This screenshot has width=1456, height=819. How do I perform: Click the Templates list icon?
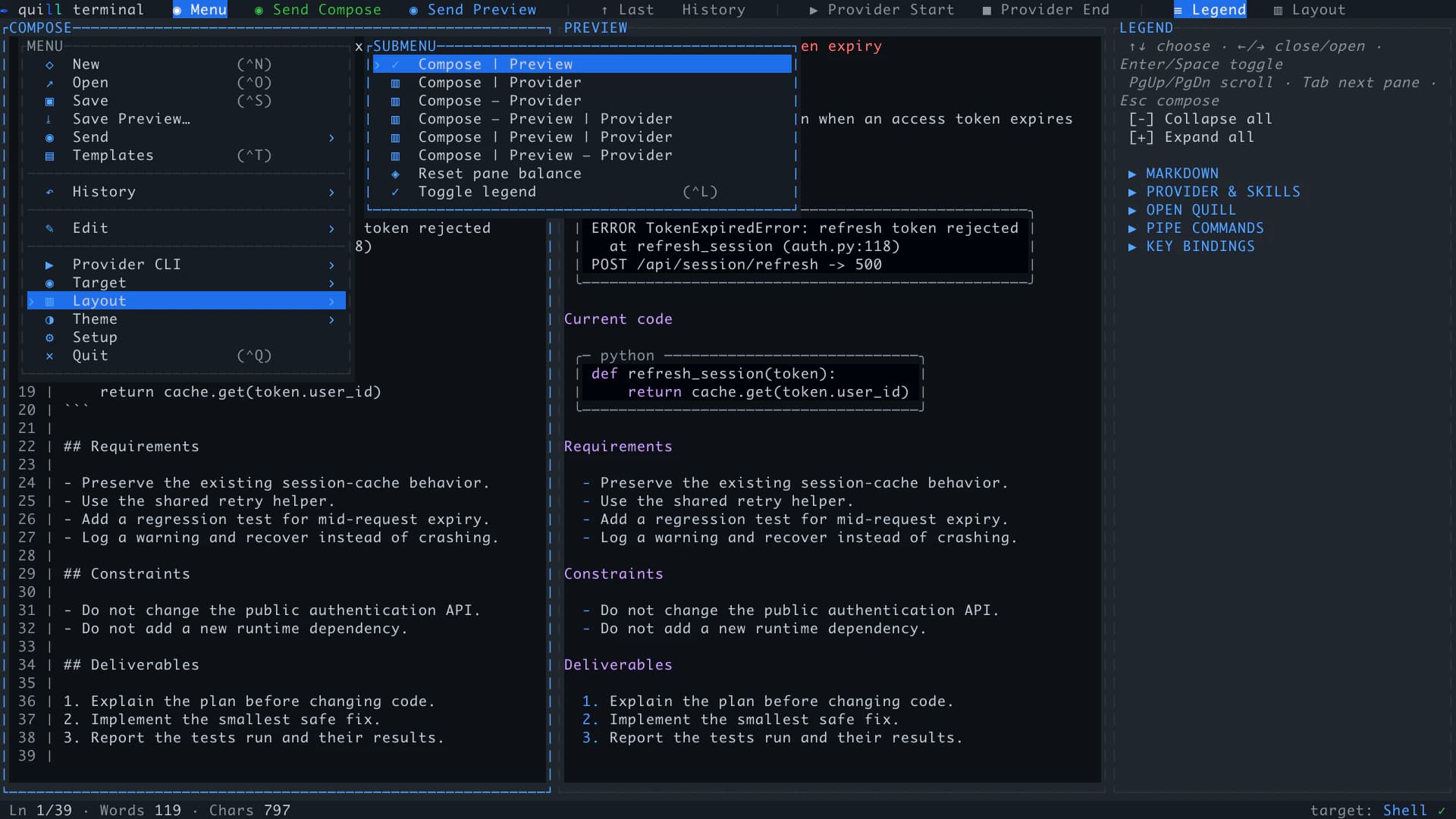(49, 155)
